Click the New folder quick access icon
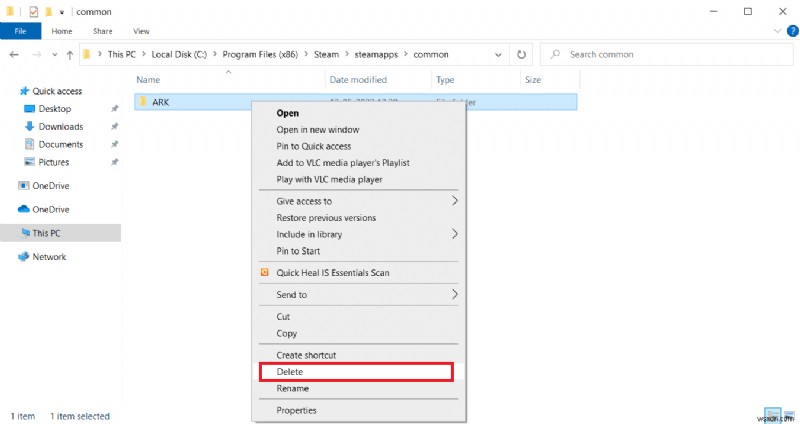 click(48, 11)
